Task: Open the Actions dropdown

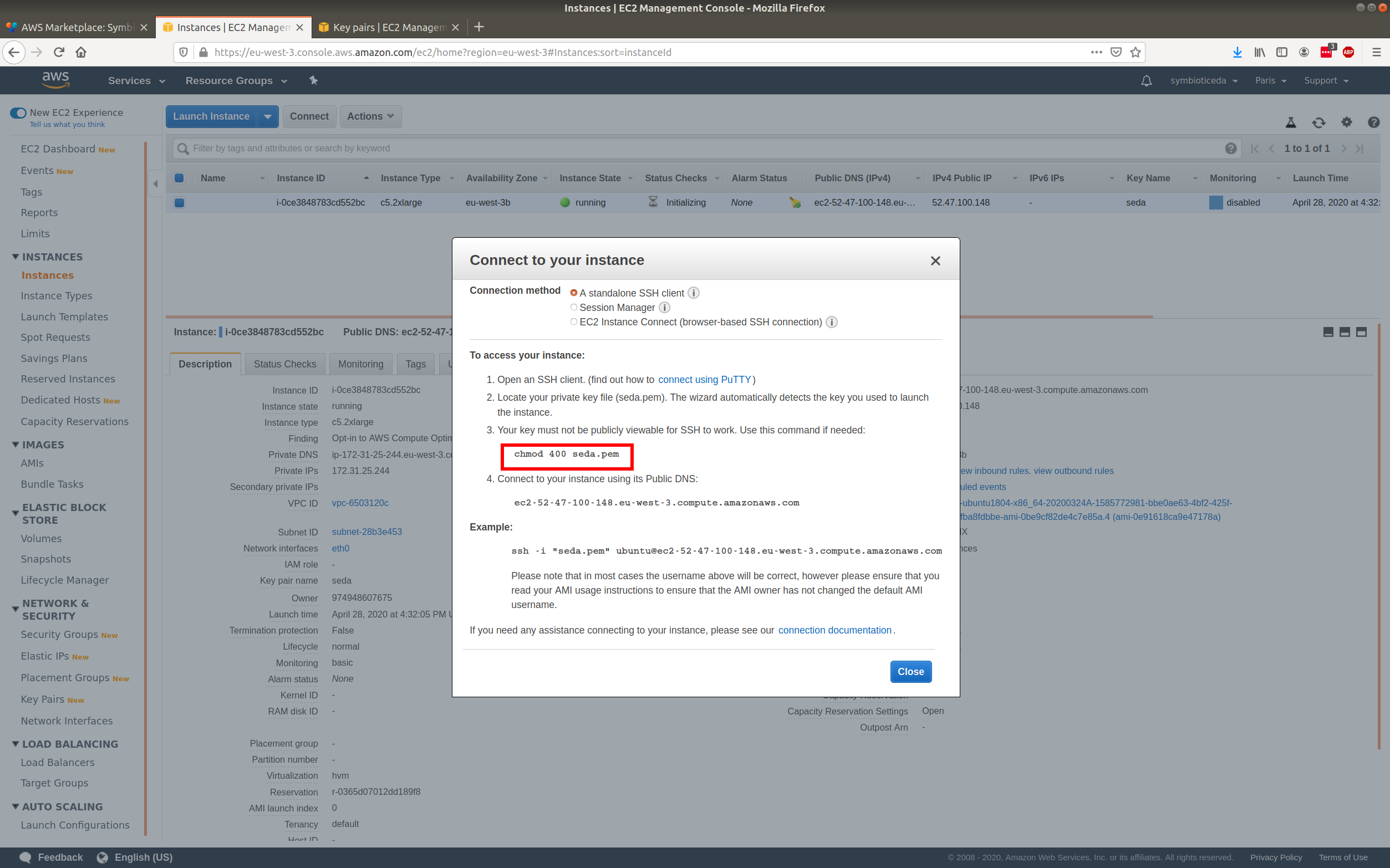Action: click(370, 116)
